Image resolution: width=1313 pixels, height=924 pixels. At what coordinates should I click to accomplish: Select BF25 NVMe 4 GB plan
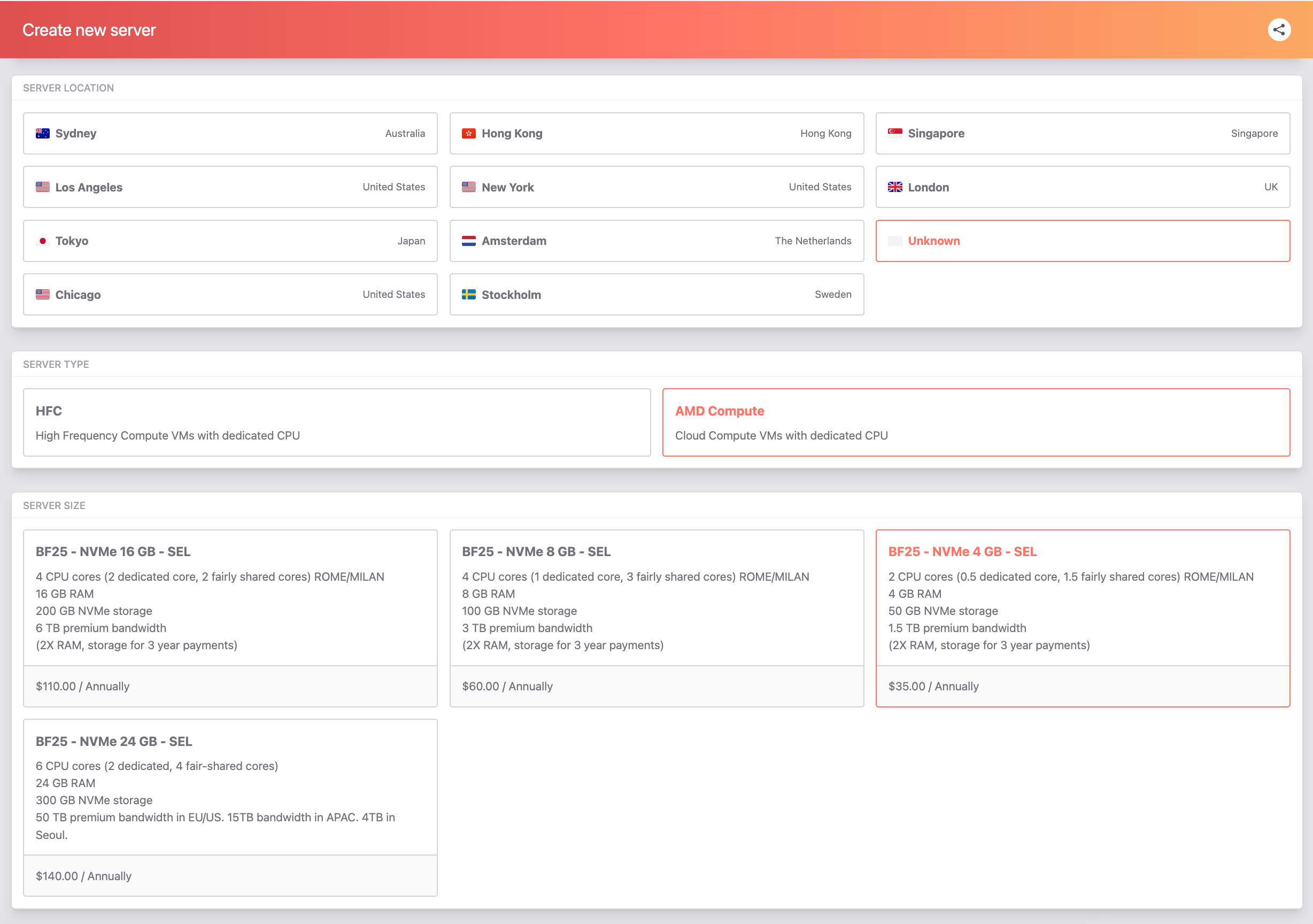pyautogui.click(x=1083, y=618)
